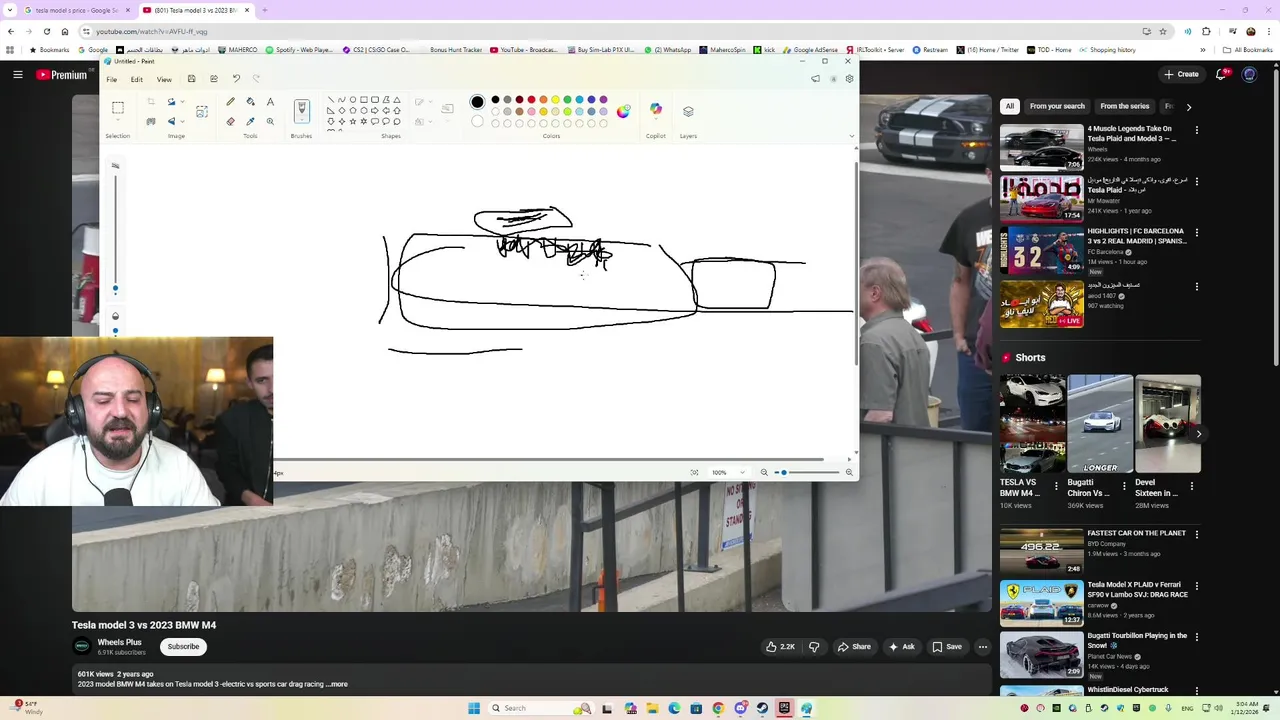Viewport: 1280px width, 720px height.
Task: Select From the series filter chip
Action: (x=1125, y=106)
